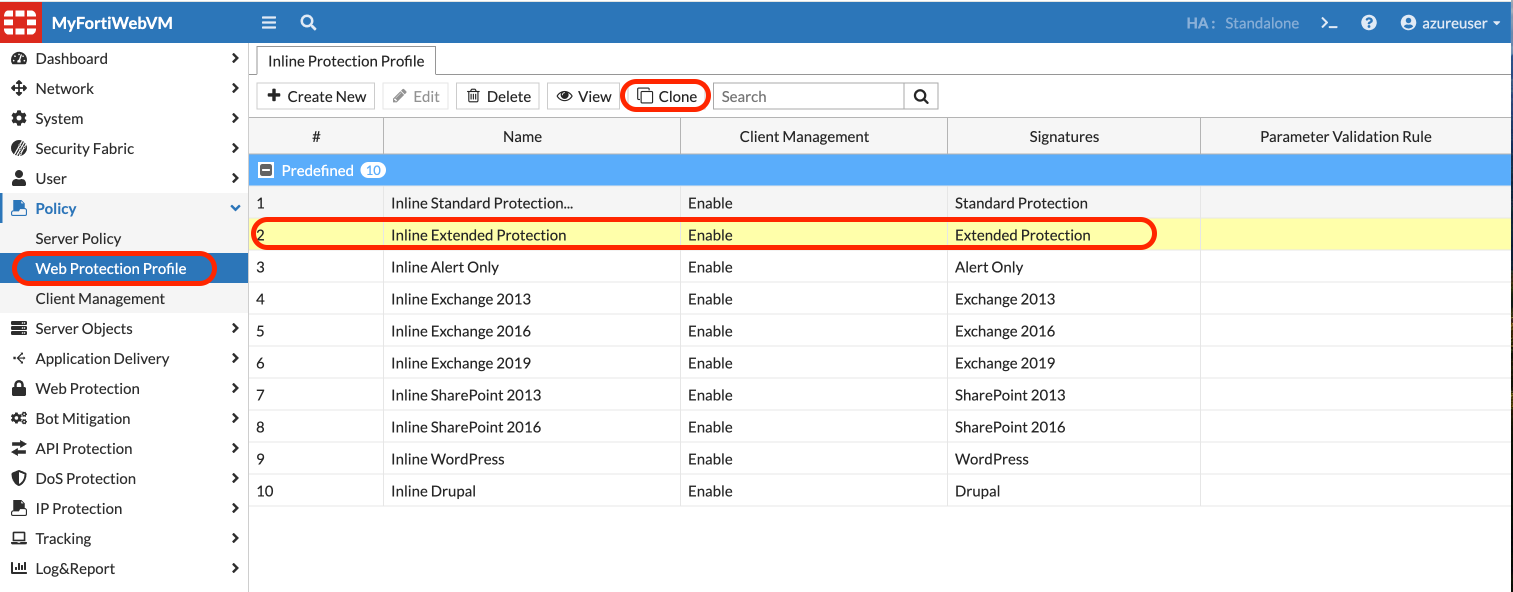Image resolution: width=1513 pixels, height=592 pixels.
Task: Click the Policy icon in sidebar
Action: point(19,209)
